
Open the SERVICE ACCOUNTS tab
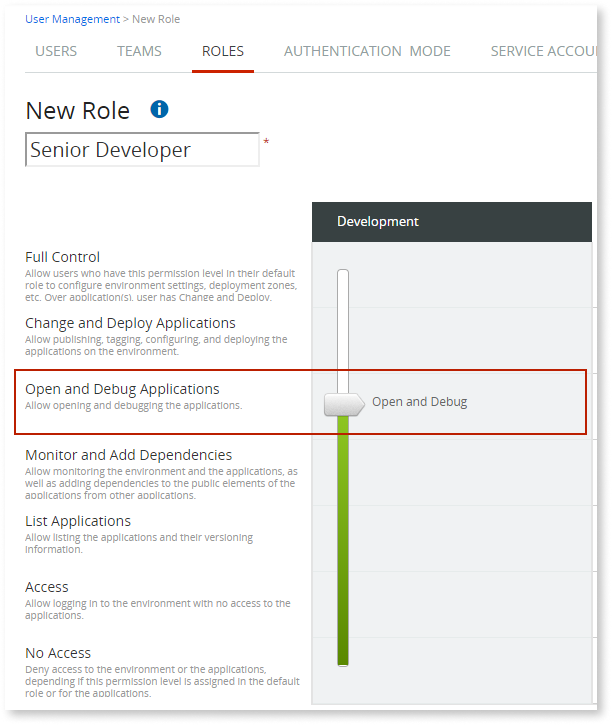tap(544, 51)
